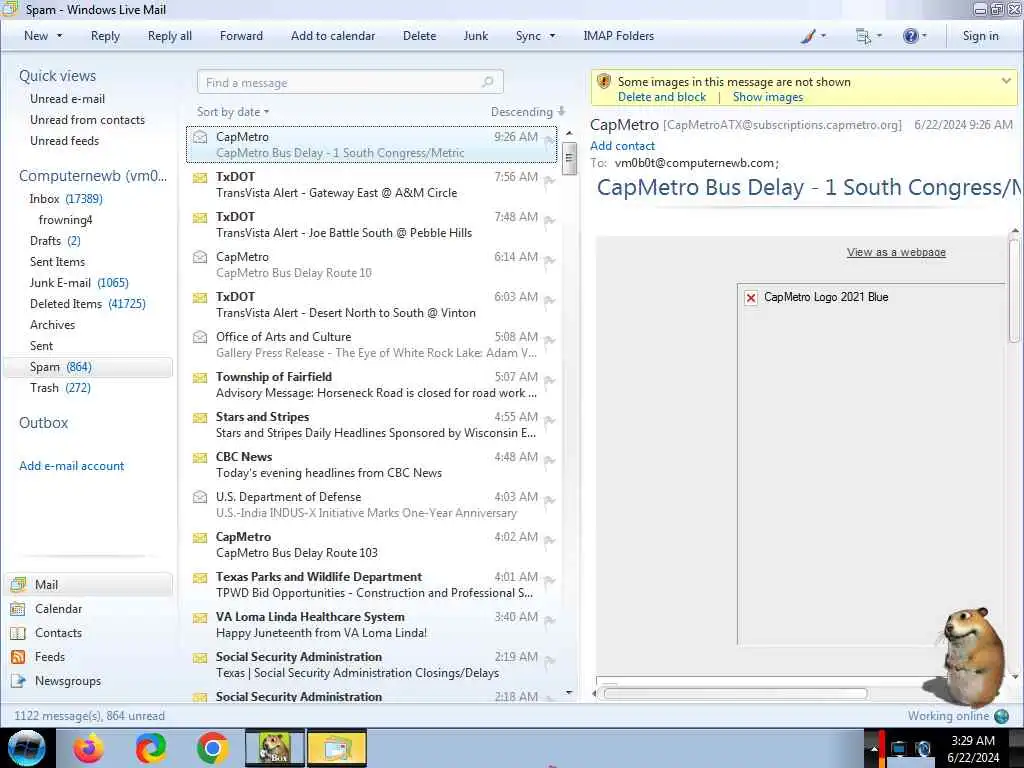1024x768 pixels.
Task: Select the Unread e-mail quick view
Action: click(67, 99)
